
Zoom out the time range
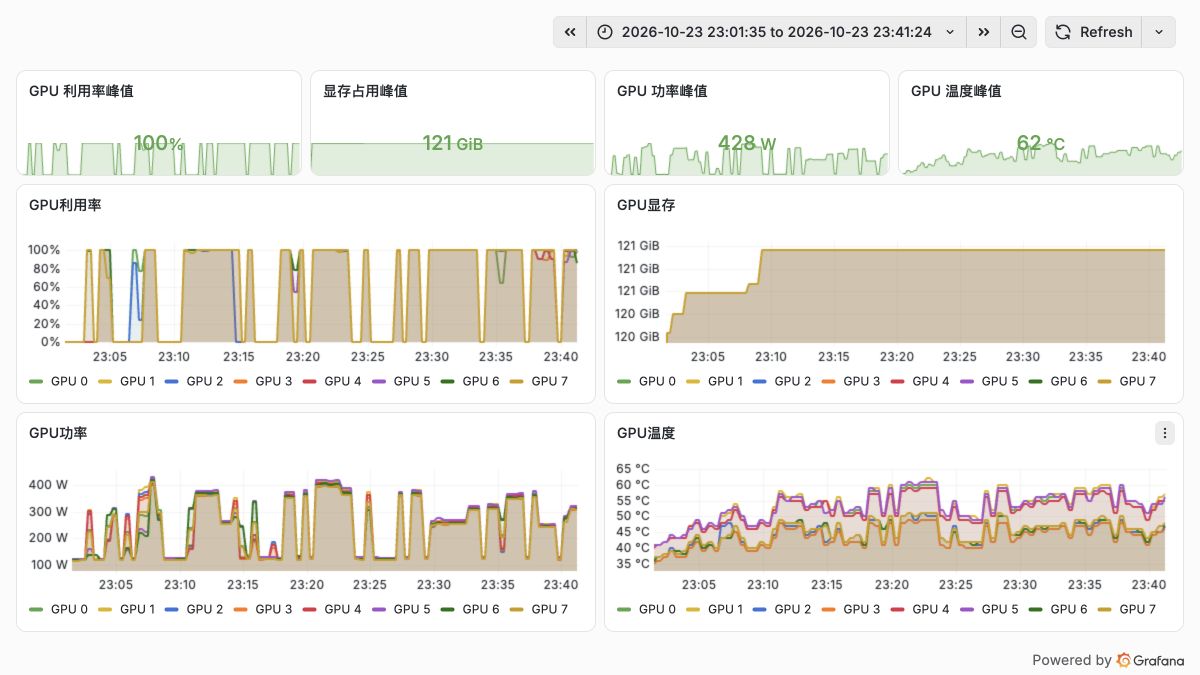(1018, 32)
